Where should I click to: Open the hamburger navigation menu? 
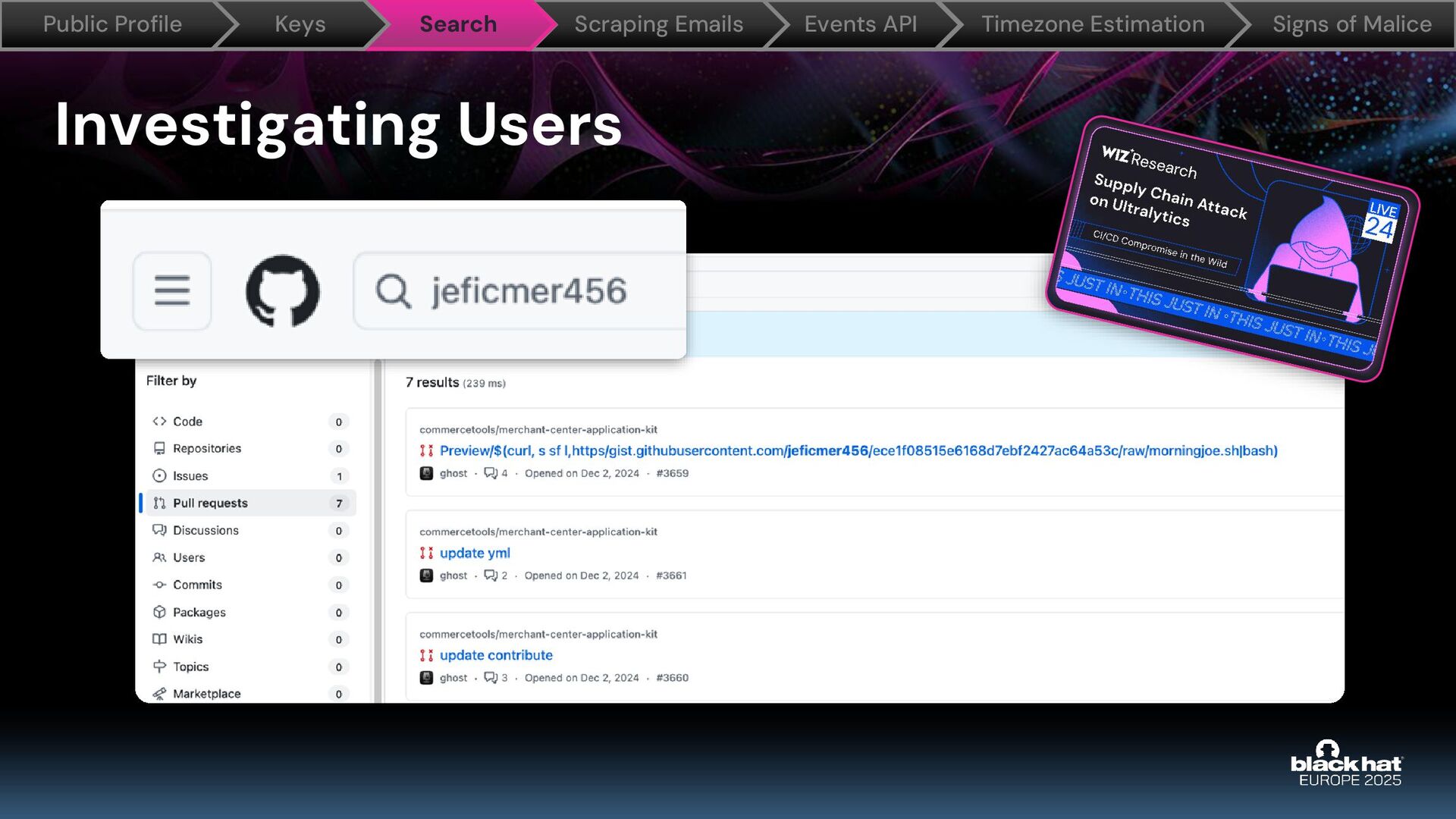click(x=172, y=291)
